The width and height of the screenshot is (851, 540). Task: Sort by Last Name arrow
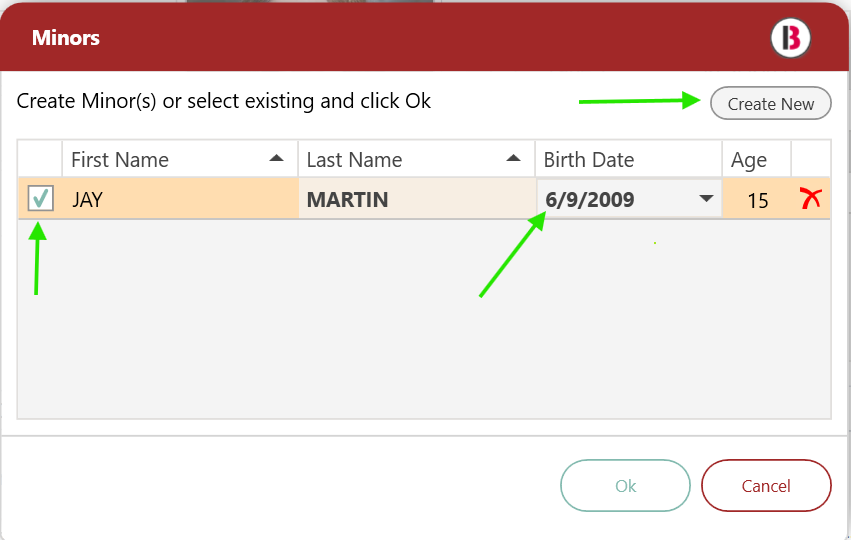513,158
